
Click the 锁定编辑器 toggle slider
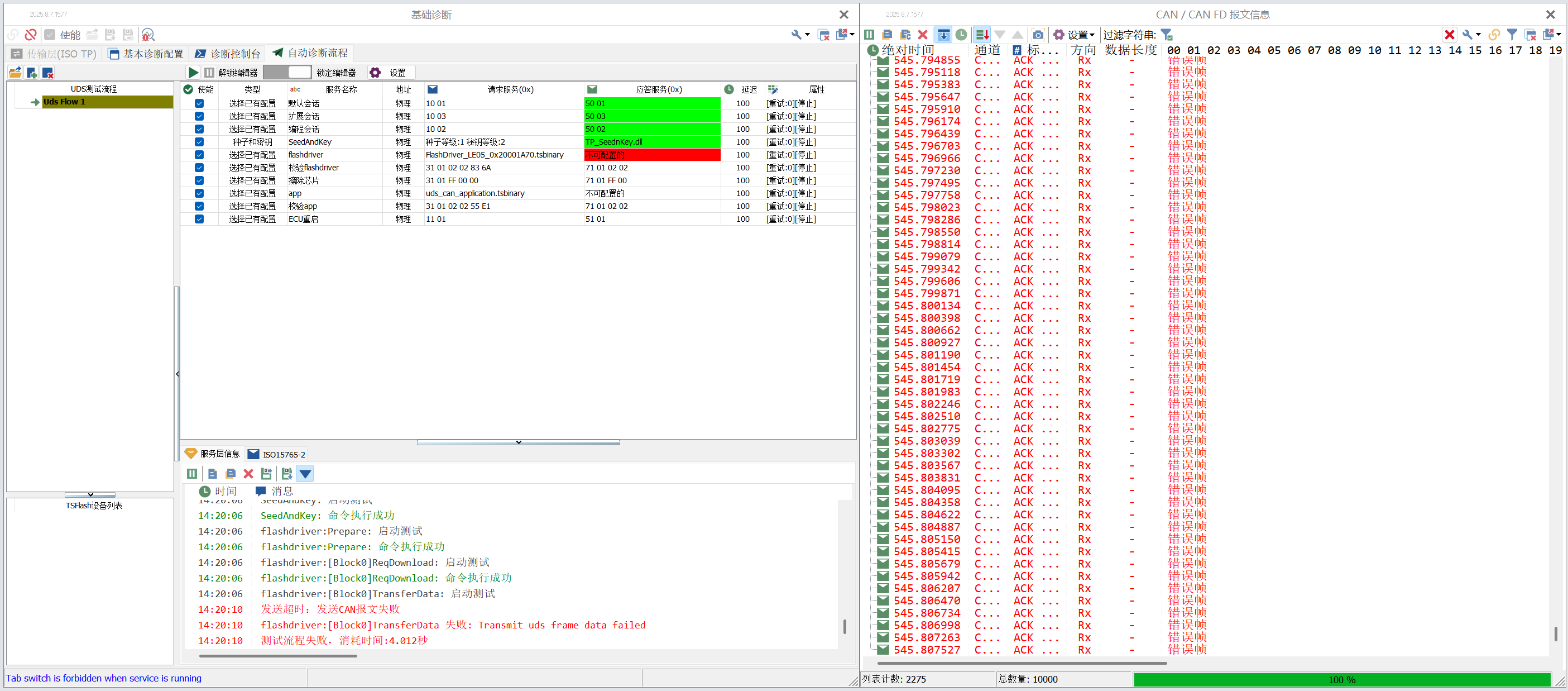(x=287, y=72)
